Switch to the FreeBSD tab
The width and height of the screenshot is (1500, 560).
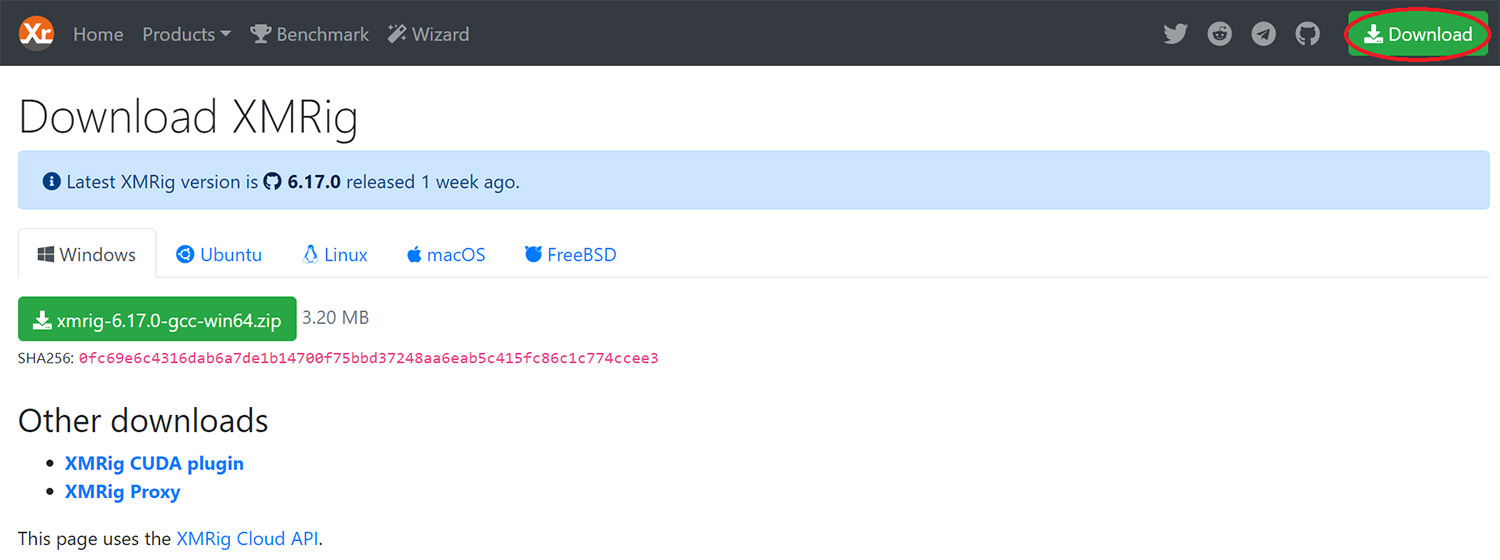click(571, 254)
